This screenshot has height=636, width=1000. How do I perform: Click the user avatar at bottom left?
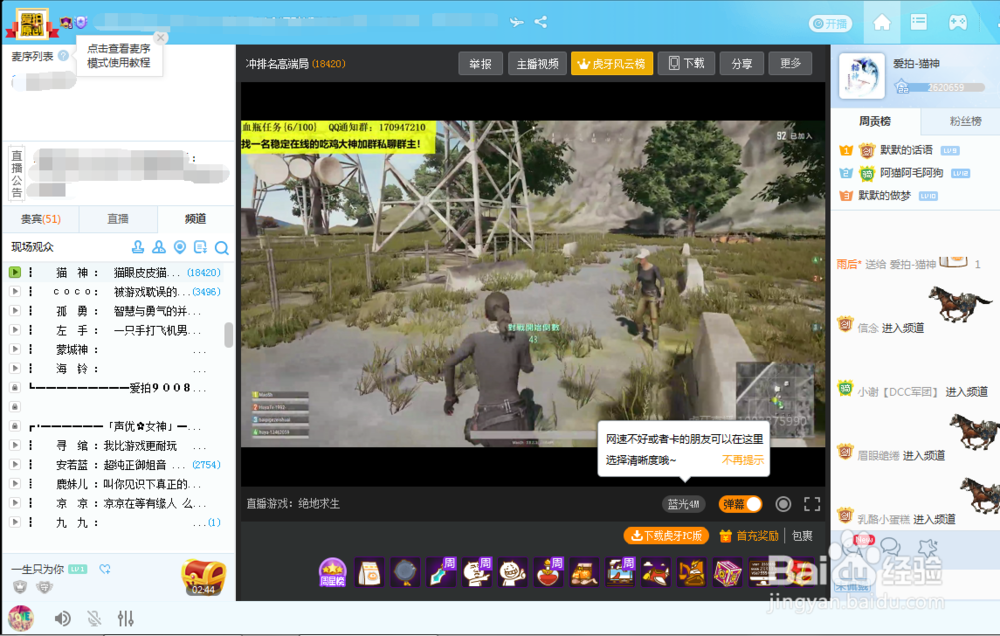point(21,619)
